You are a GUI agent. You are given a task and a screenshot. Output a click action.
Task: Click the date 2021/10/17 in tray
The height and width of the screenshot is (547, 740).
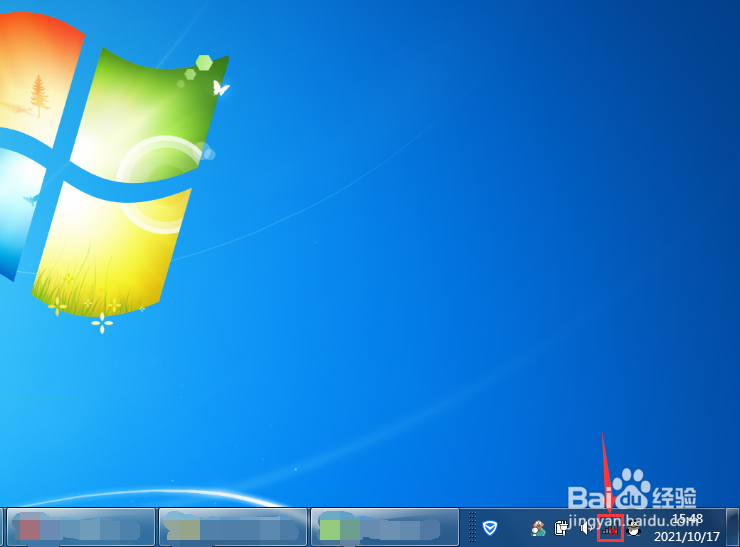[687, 537]
